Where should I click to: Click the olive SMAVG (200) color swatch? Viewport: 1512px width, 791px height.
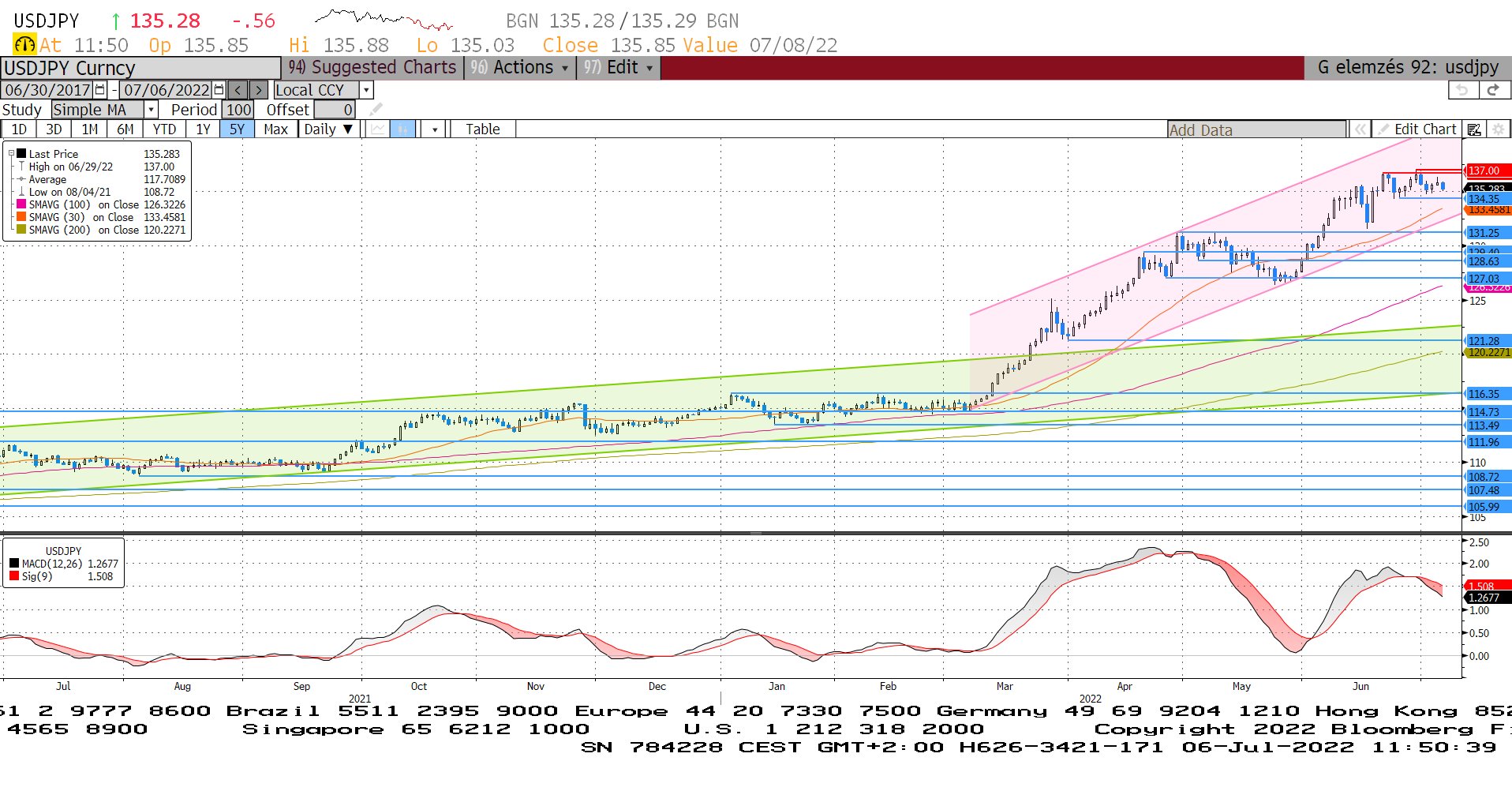[21, 230]
